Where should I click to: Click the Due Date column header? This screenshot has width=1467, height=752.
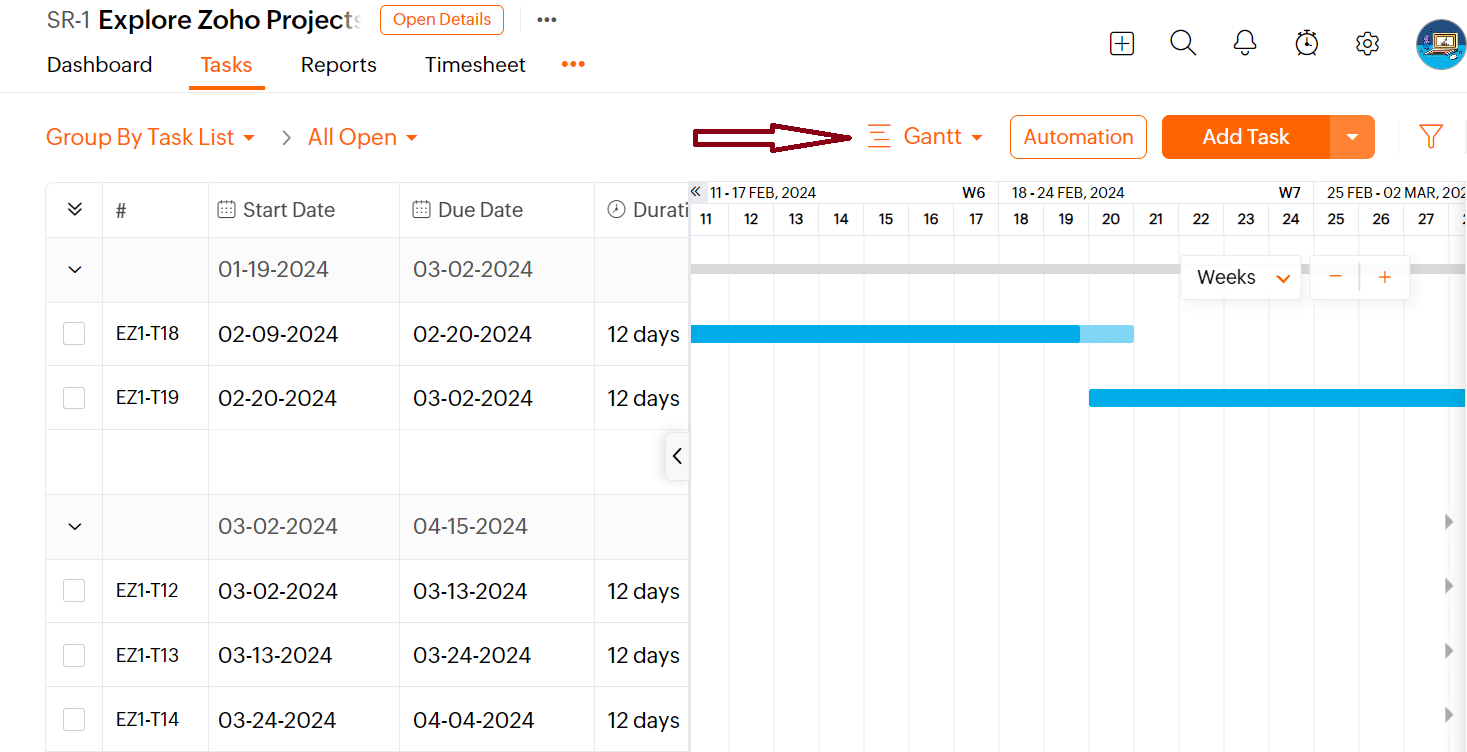point(497,210)
